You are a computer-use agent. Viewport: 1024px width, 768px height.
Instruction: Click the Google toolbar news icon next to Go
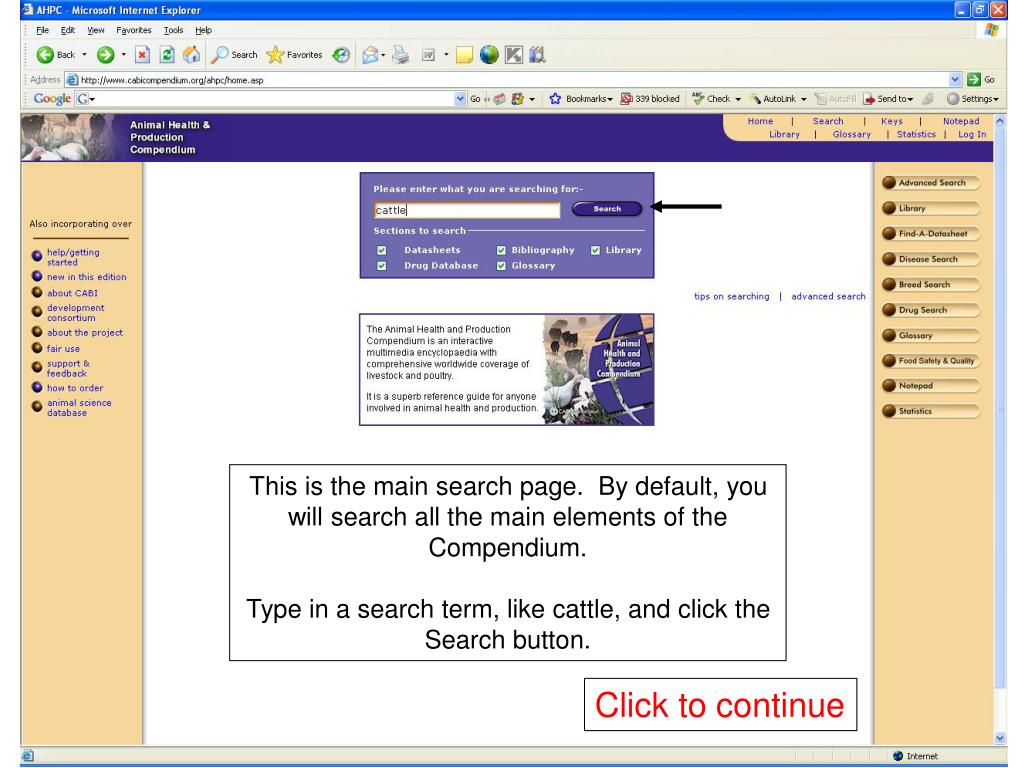point(500,99)
